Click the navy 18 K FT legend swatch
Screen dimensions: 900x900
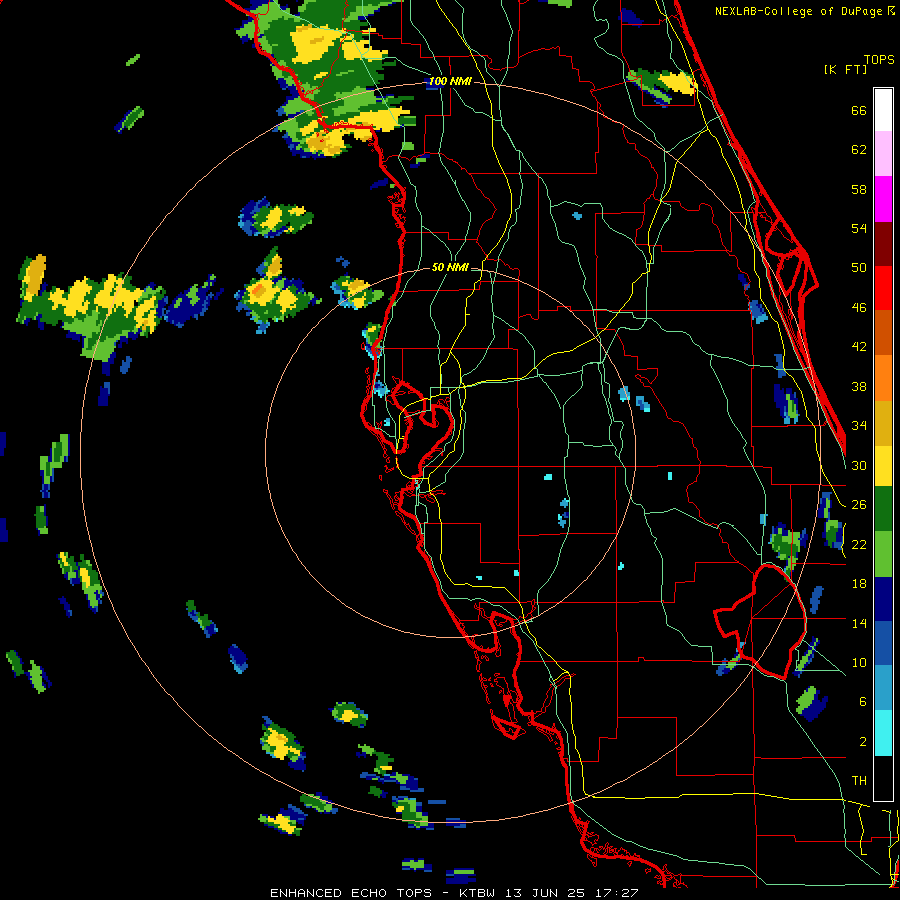pos(883,599)
